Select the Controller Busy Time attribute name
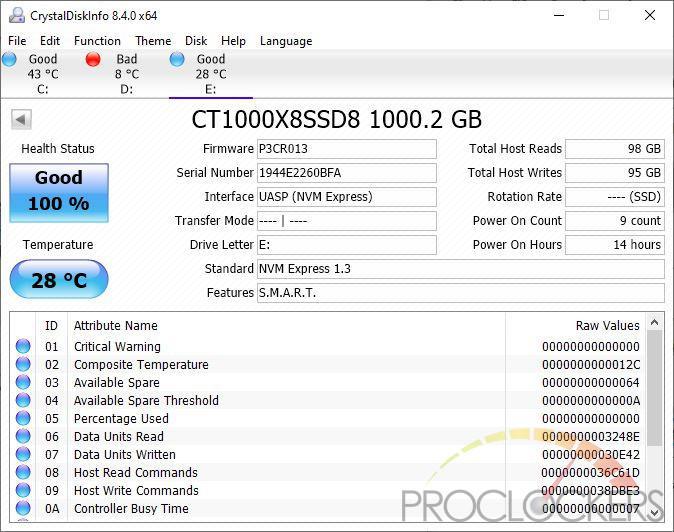 (131, 509)
